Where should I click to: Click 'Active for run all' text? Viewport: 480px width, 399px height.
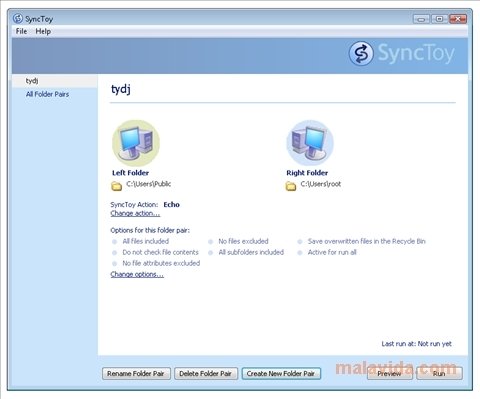tap(332, 252)
